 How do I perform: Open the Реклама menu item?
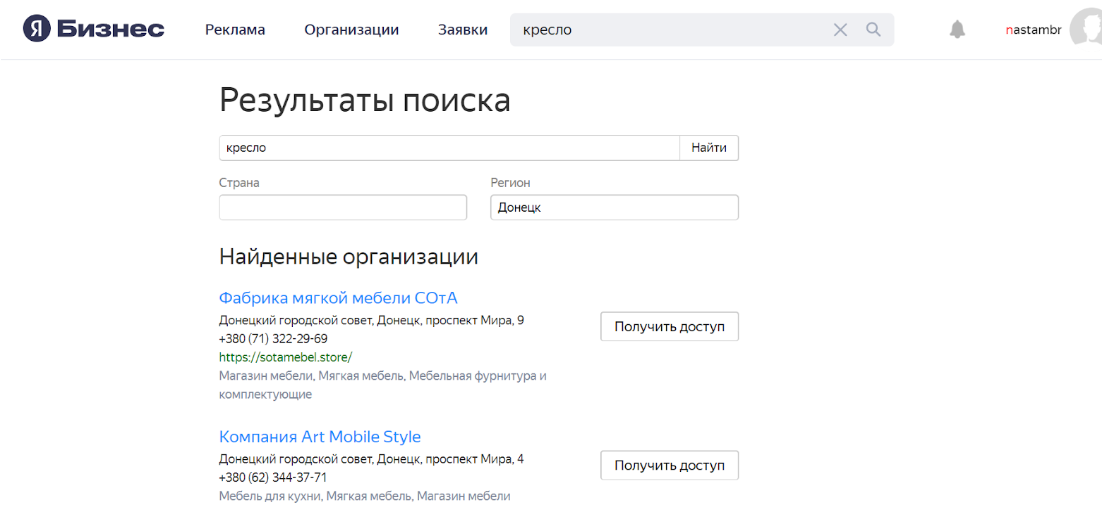coord(235,30)
